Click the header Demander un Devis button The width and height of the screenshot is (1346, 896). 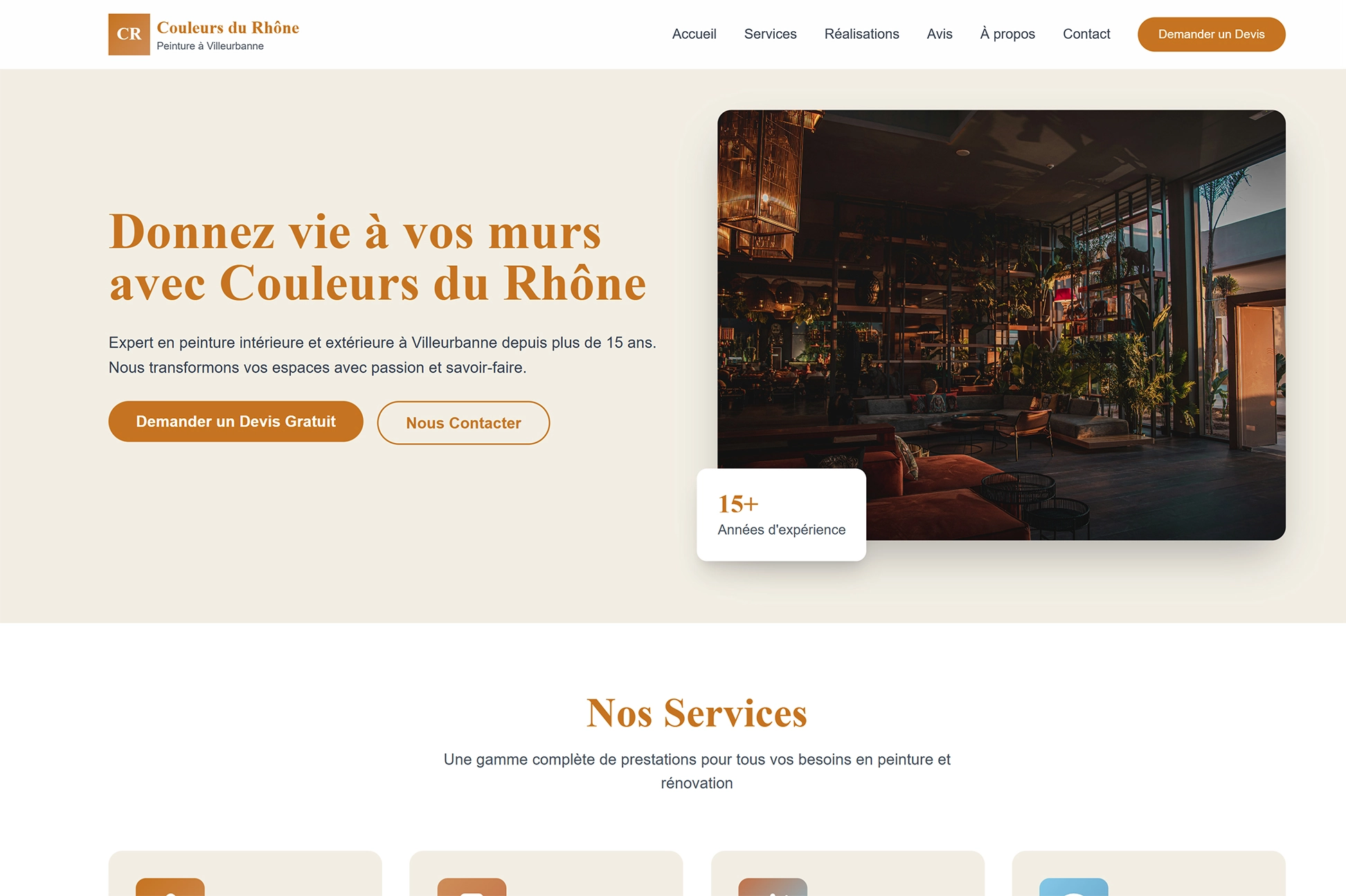1211,34
